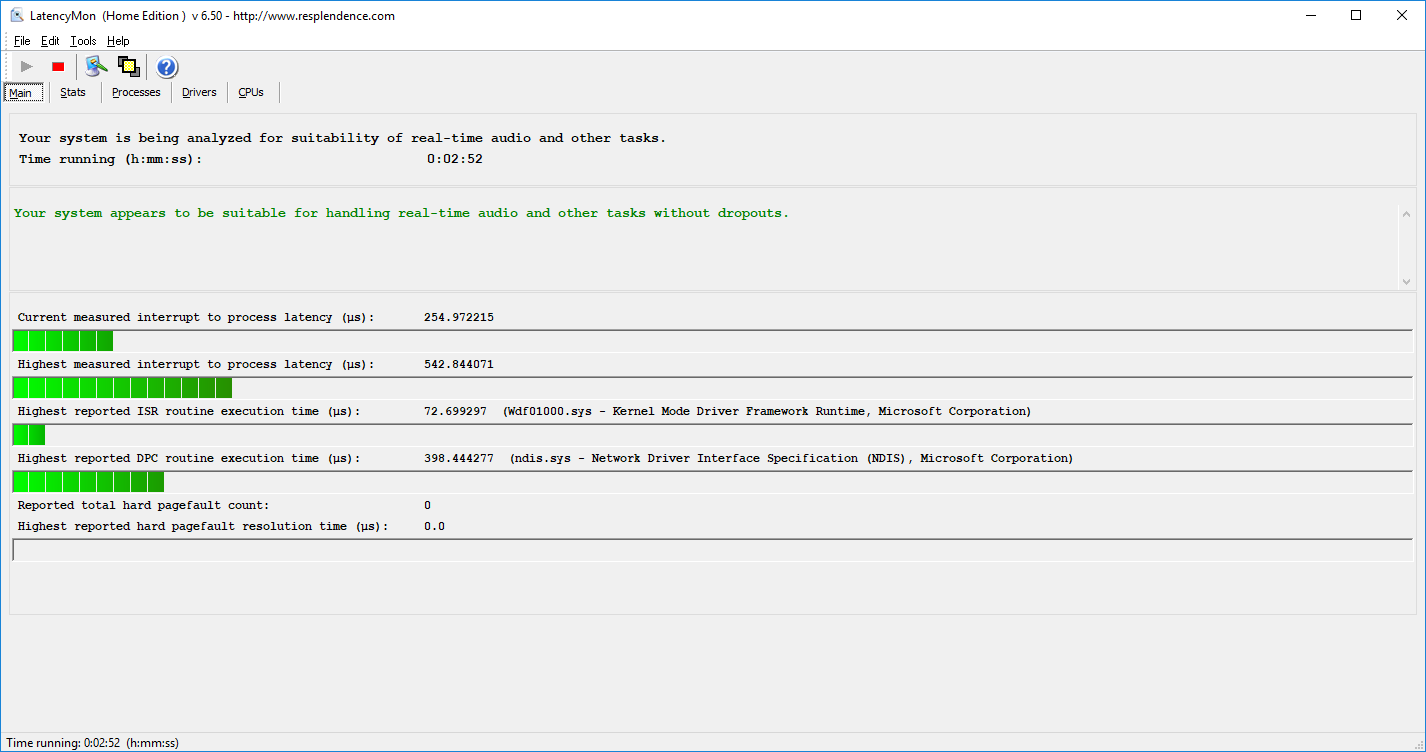The width and height of the screenshot is (1426, 752).
Task: Click 'Current measured interrupt to process latency' label
Action: pyautogui.click(x=196, y=317)
